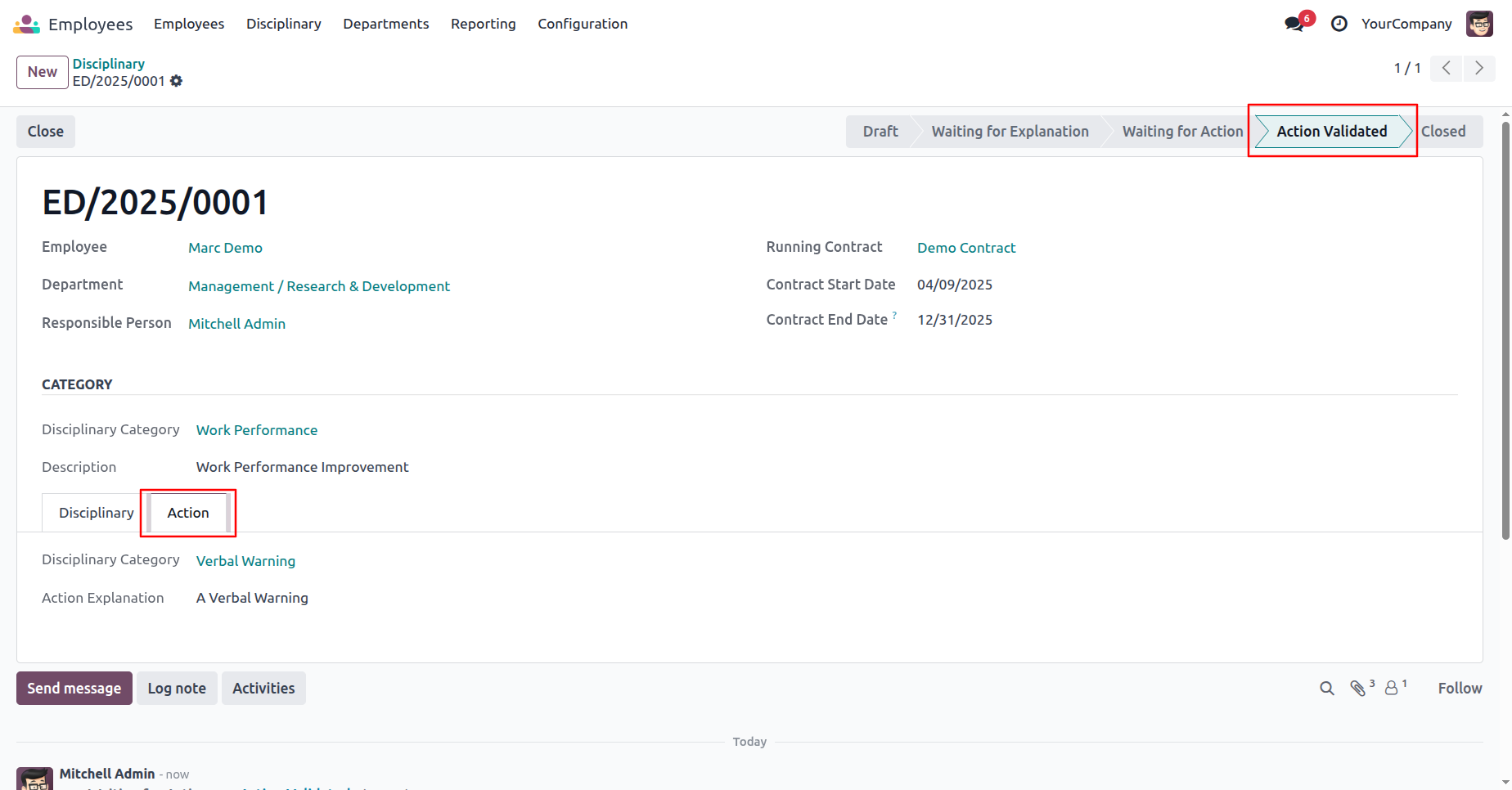The height and width of the screenshot is (790, 1512).
Task: Select the Waiting for Explanation stage
Action: click(x=1010, y=132)
